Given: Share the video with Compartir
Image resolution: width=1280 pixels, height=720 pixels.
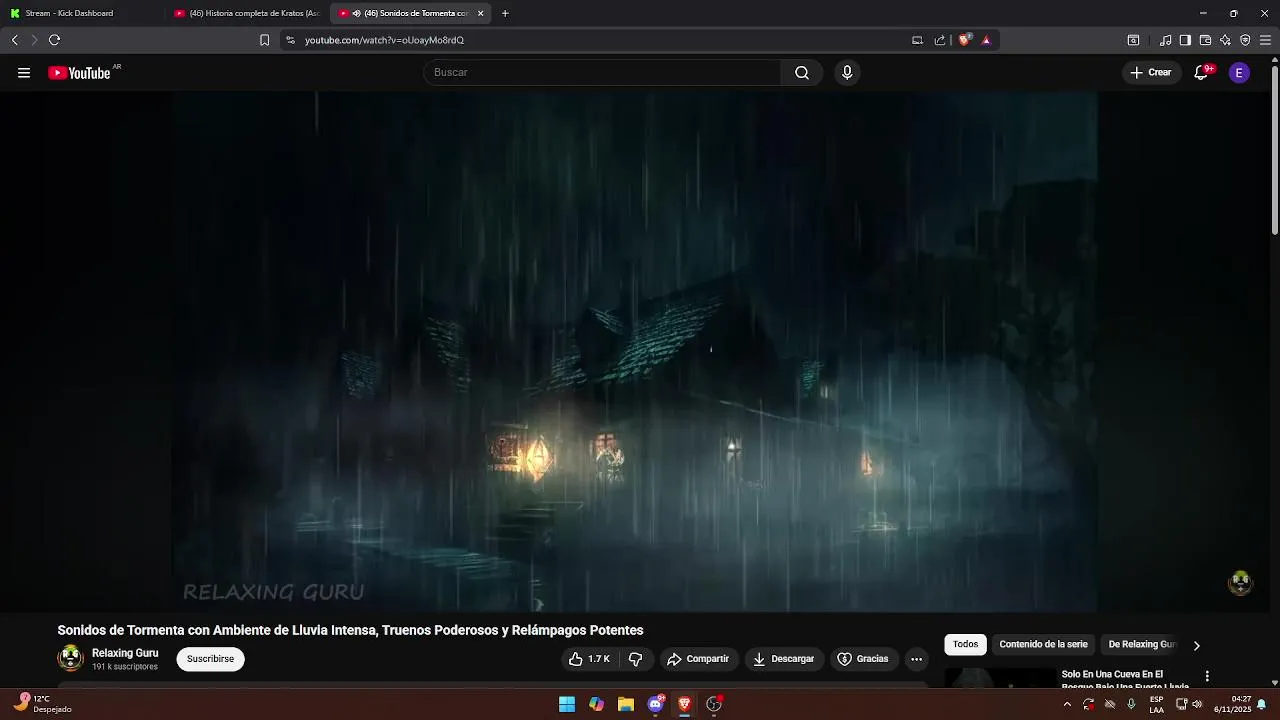Looking at the screenshot, I should tap(698, 659).
